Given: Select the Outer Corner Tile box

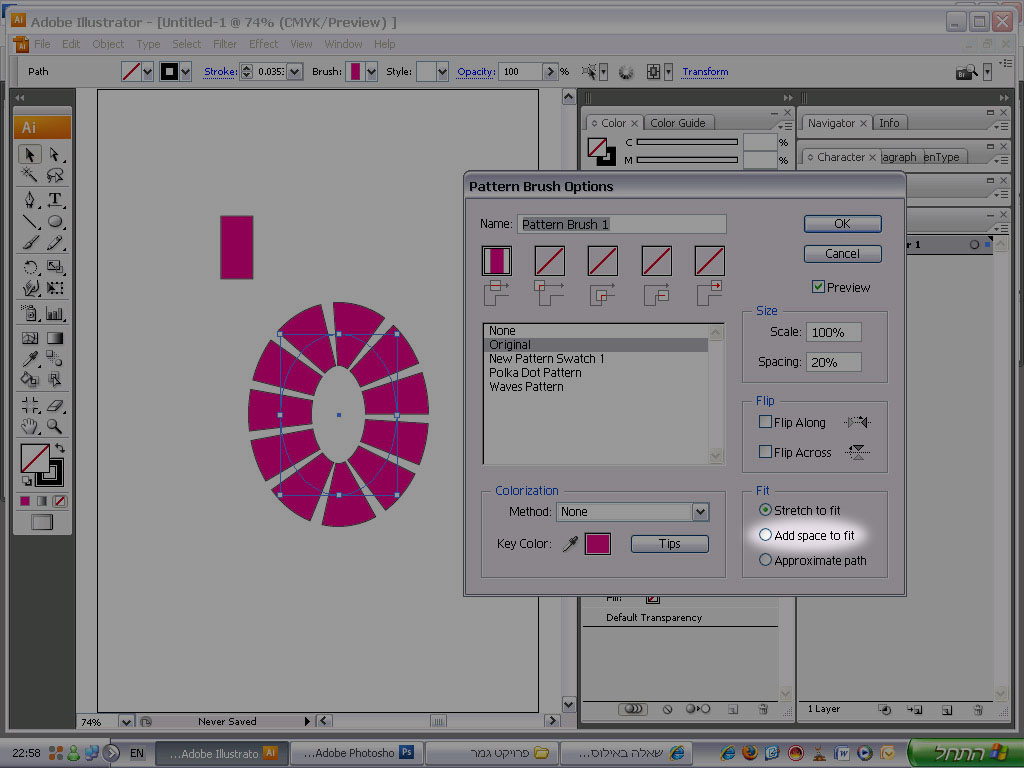Looking at the screenshot, I should (x=549, y=261).
